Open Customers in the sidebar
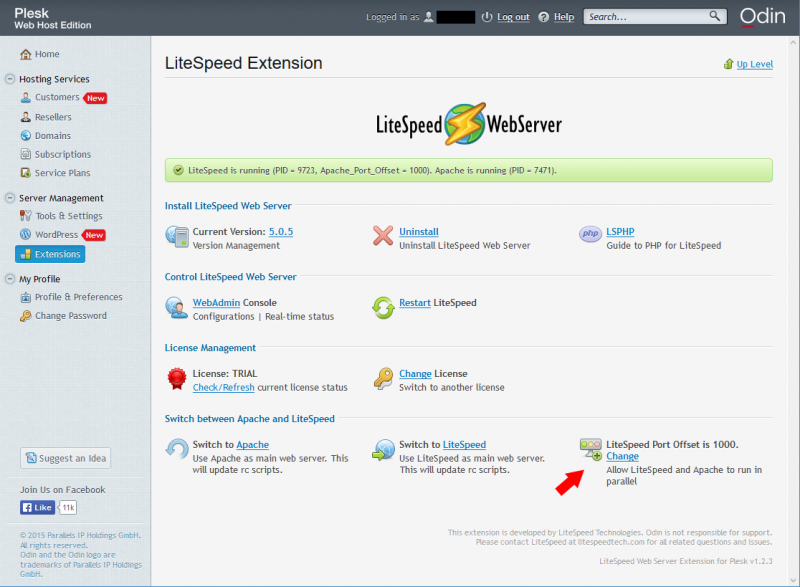This screenshot has height=587, width=800. pyautogui.click(x=57, y=97)
